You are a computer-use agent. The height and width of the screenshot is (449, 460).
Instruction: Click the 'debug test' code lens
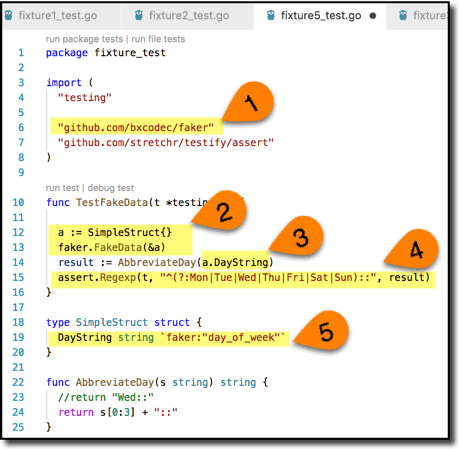(x=111, y=188)
